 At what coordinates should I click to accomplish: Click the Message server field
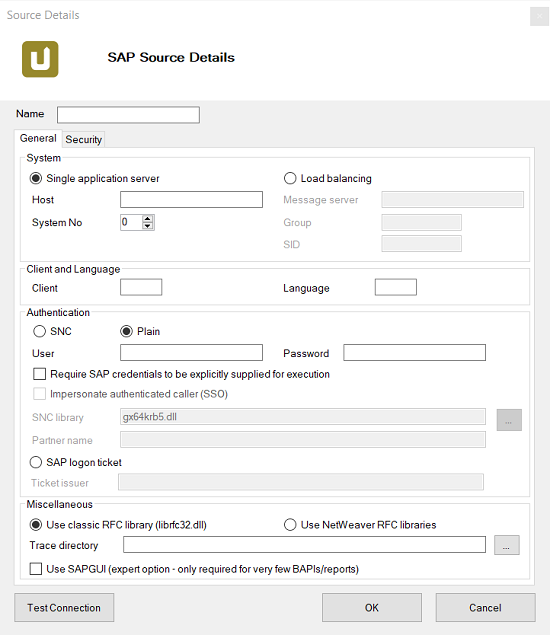pos(452,200)
